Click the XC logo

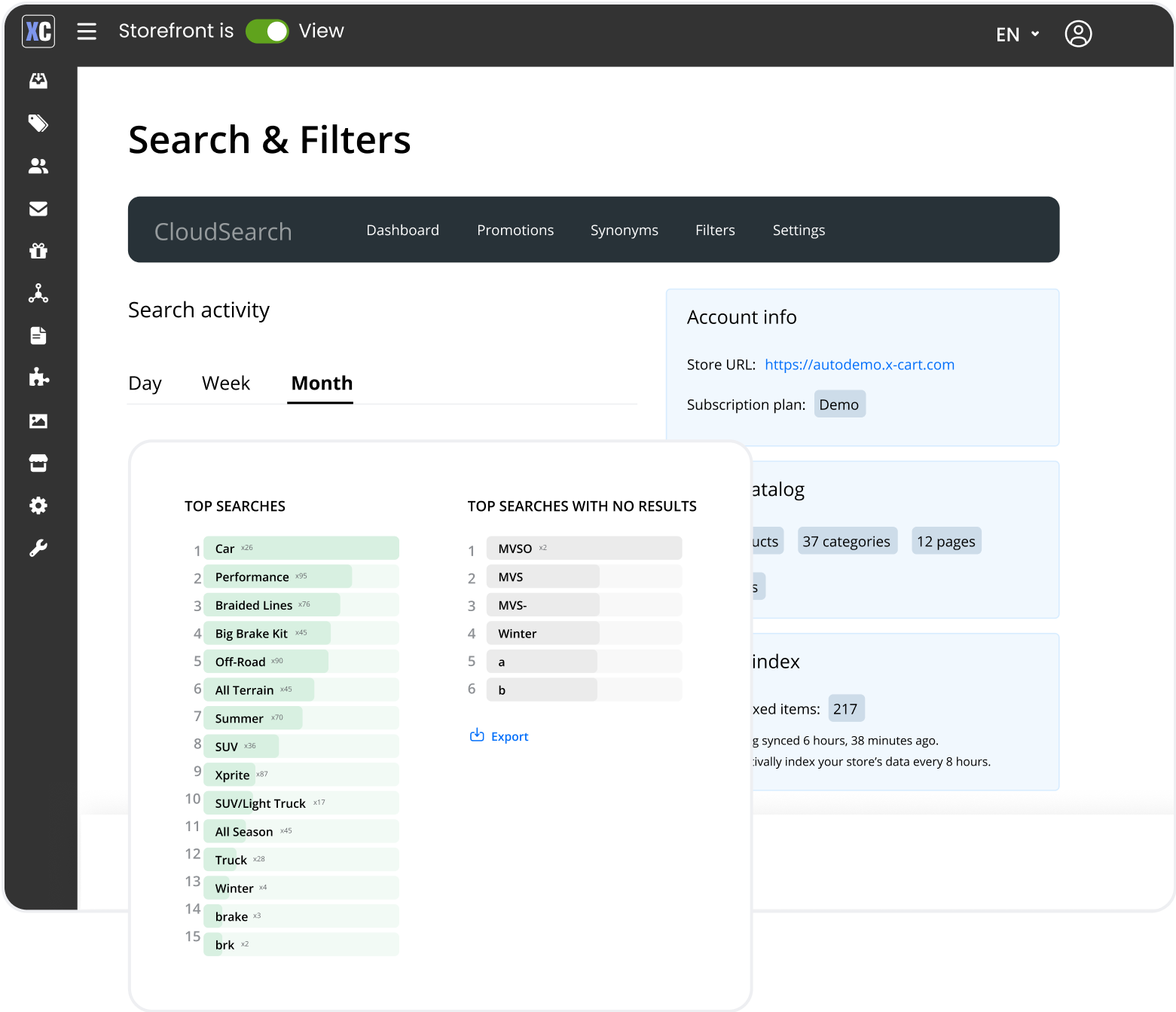pyautogui.click(x=38, y=31)
